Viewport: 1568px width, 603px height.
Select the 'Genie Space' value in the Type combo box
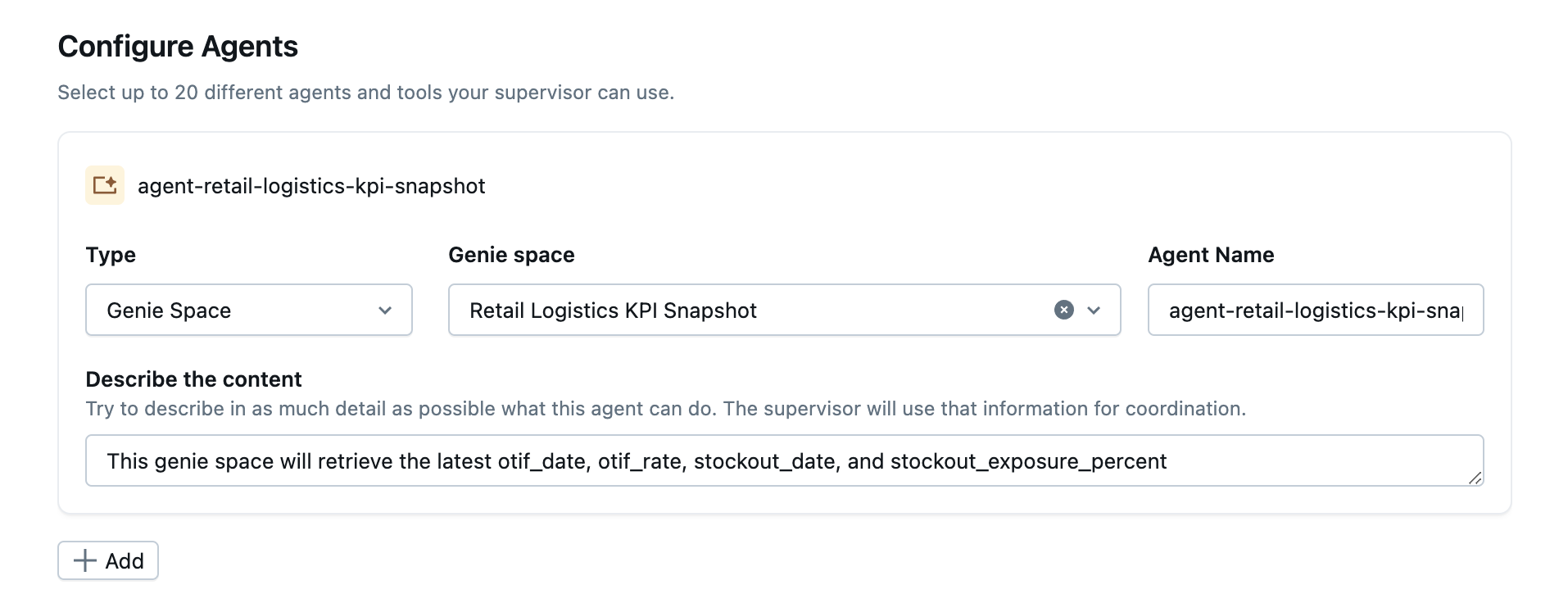point(169,311)
